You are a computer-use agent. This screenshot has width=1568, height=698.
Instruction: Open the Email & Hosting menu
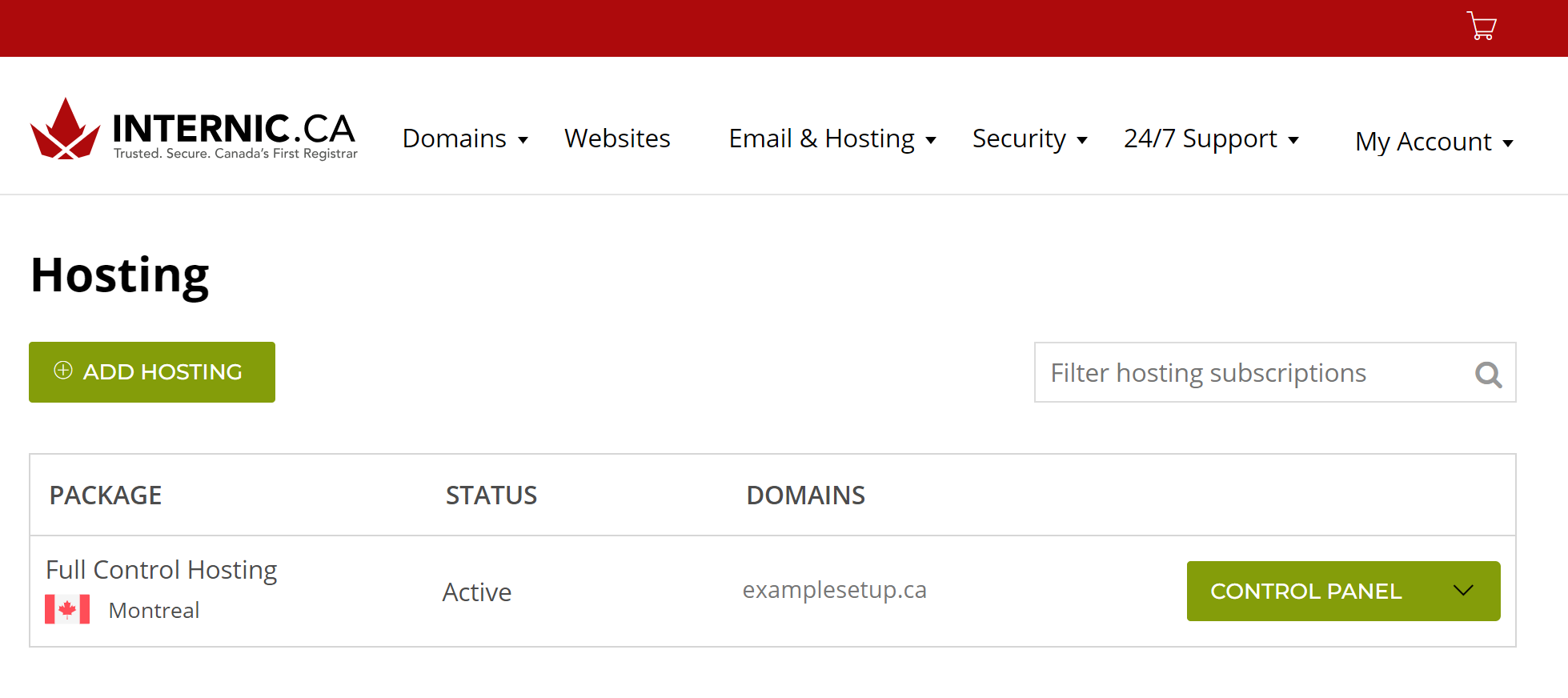[832, 138]
